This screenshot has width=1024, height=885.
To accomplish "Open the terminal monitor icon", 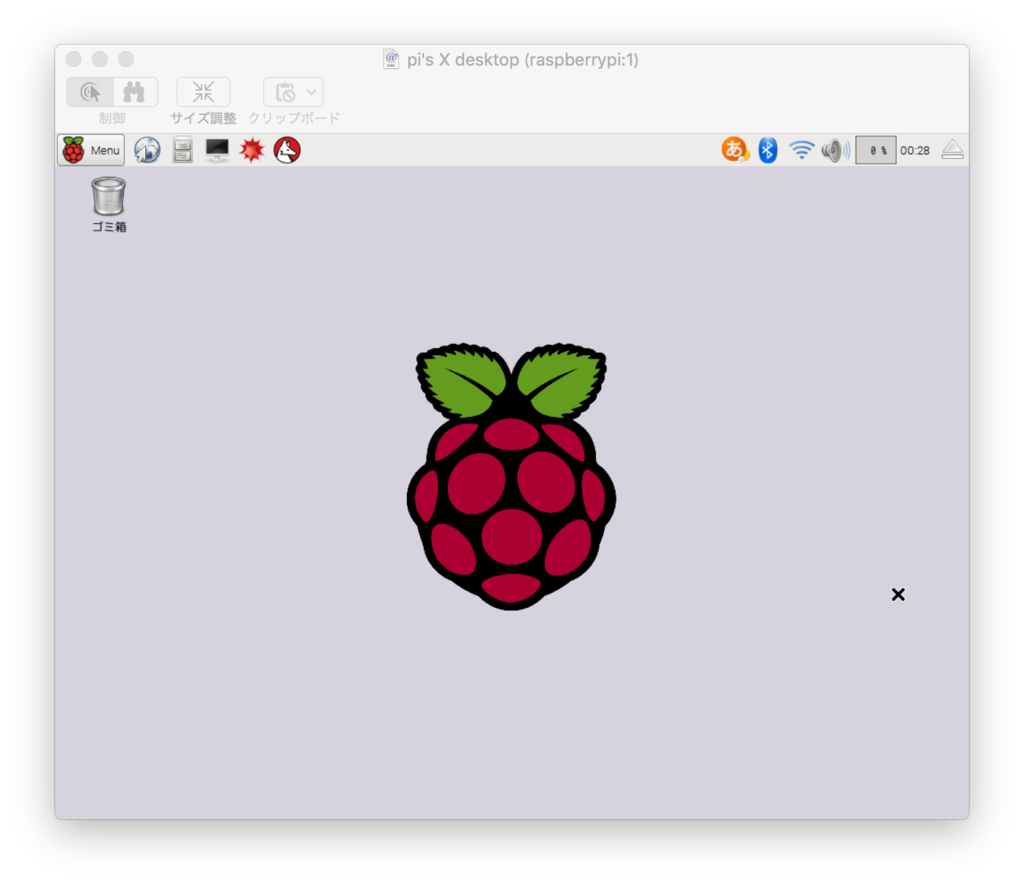I will [x=217, y=150].
